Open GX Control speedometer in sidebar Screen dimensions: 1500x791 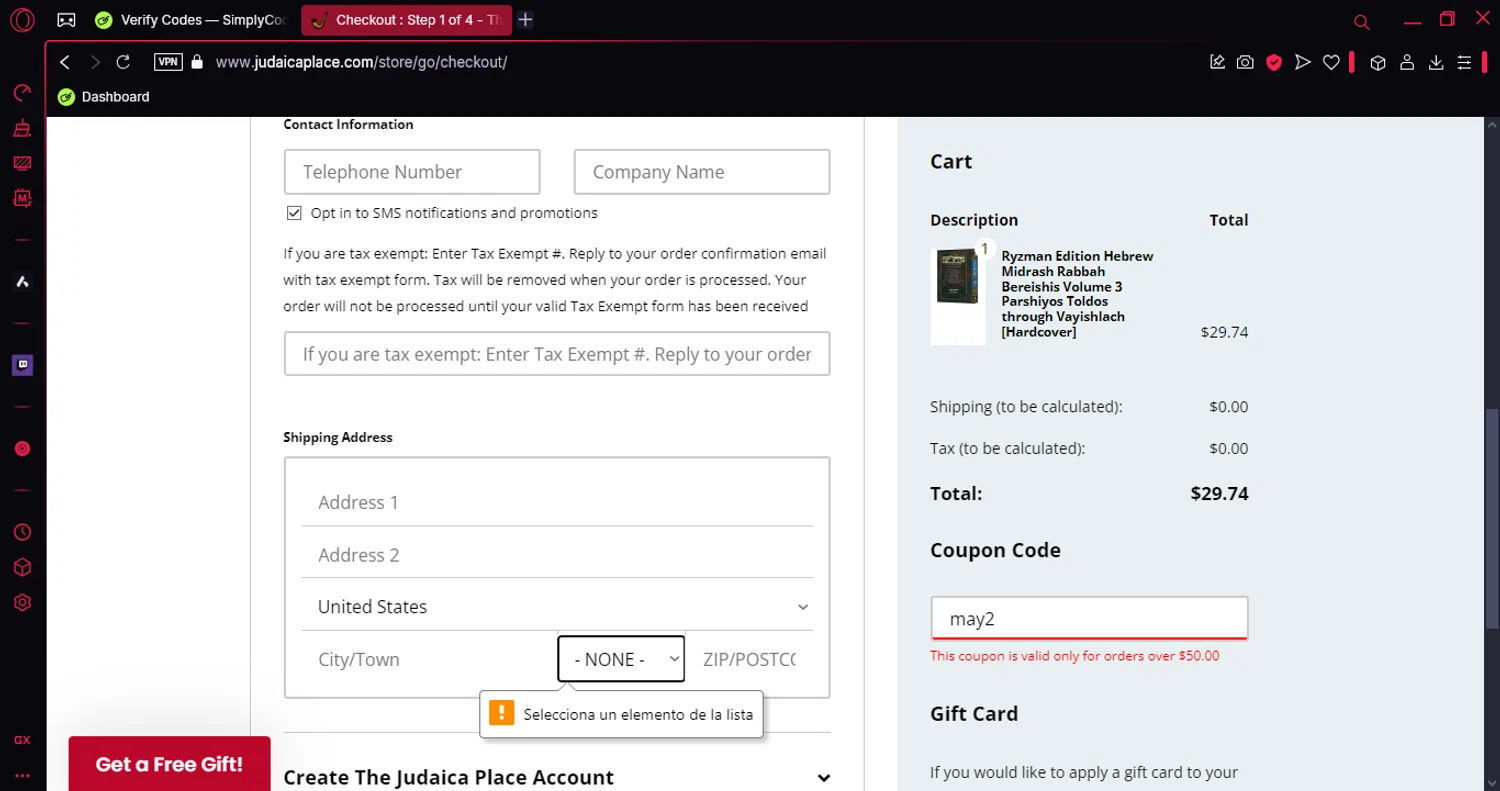(x=22, y=93)
